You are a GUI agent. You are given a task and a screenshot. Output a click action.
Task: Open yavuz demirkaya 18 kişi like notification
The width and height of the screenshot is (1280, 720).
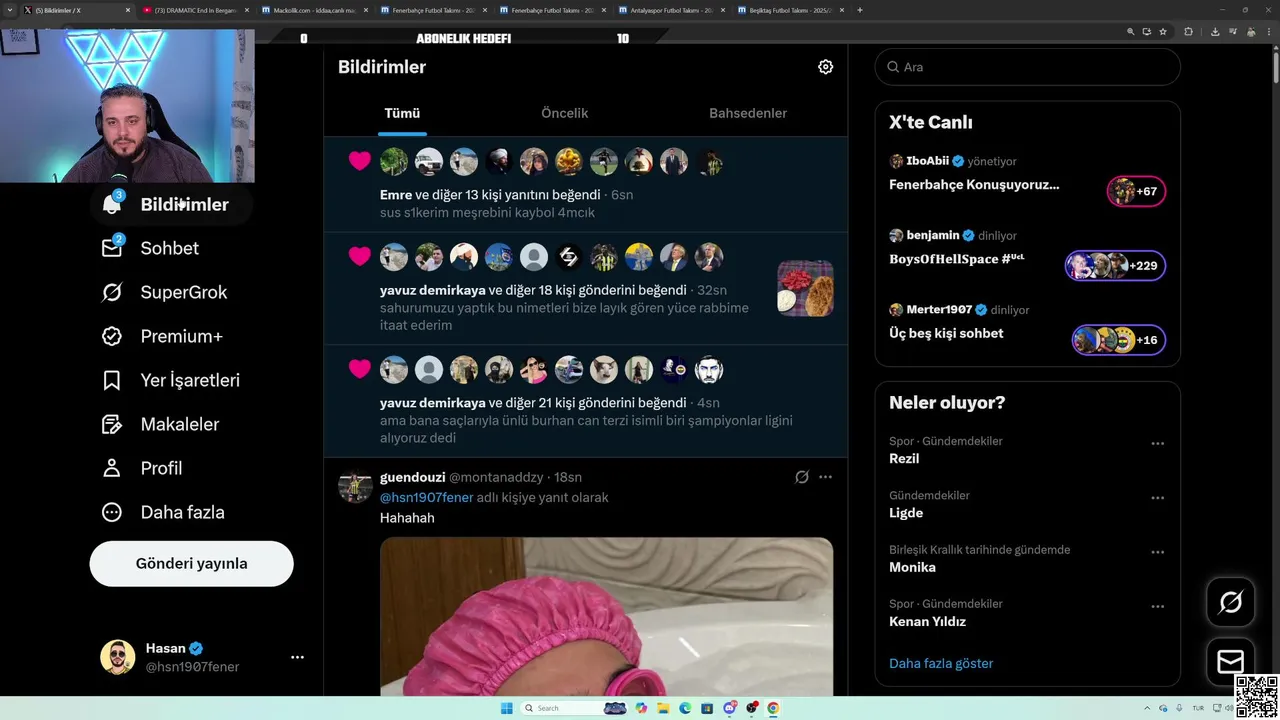pyautogui.click(x=585, y=288)
